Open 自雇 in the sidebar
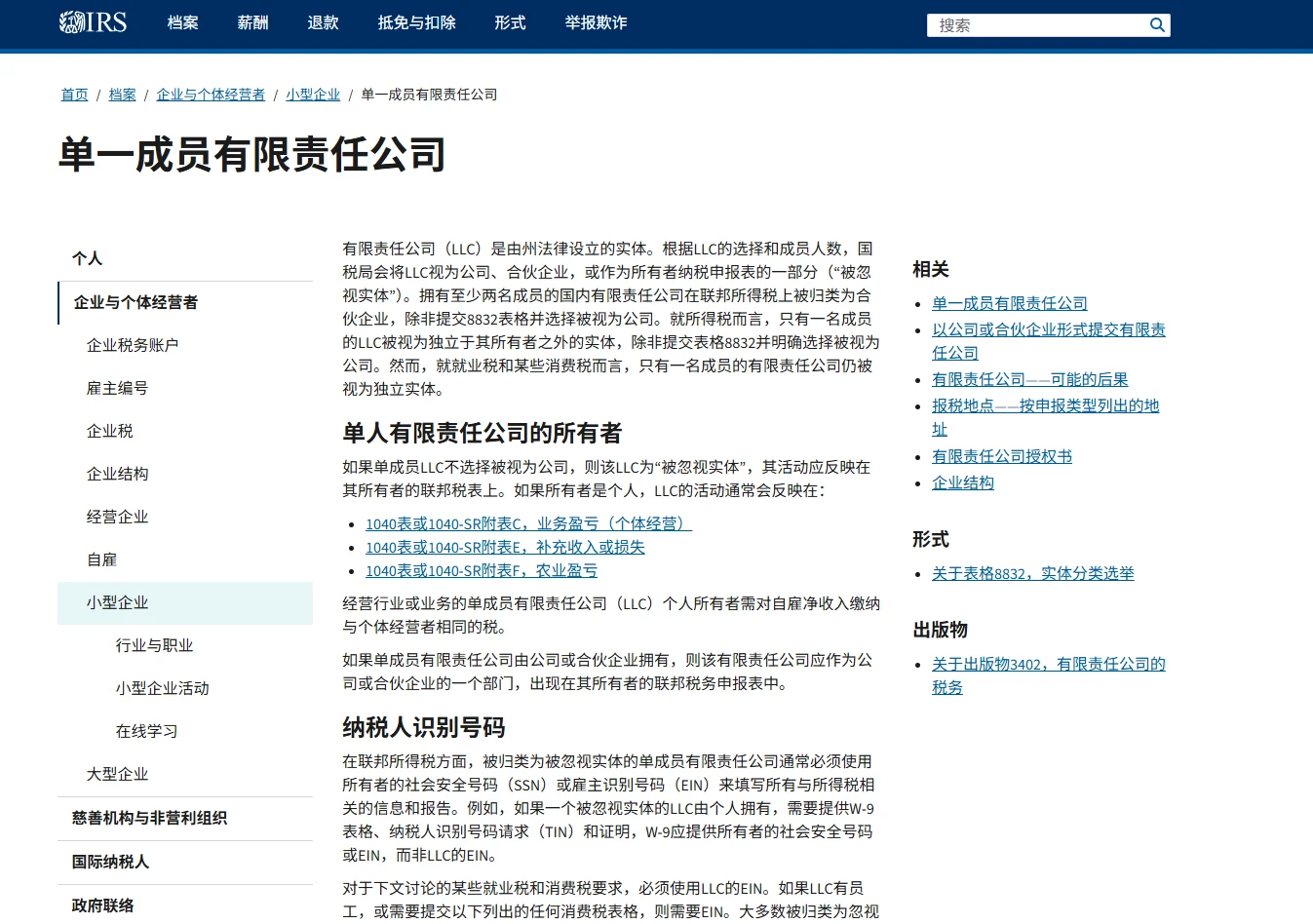 185,559
